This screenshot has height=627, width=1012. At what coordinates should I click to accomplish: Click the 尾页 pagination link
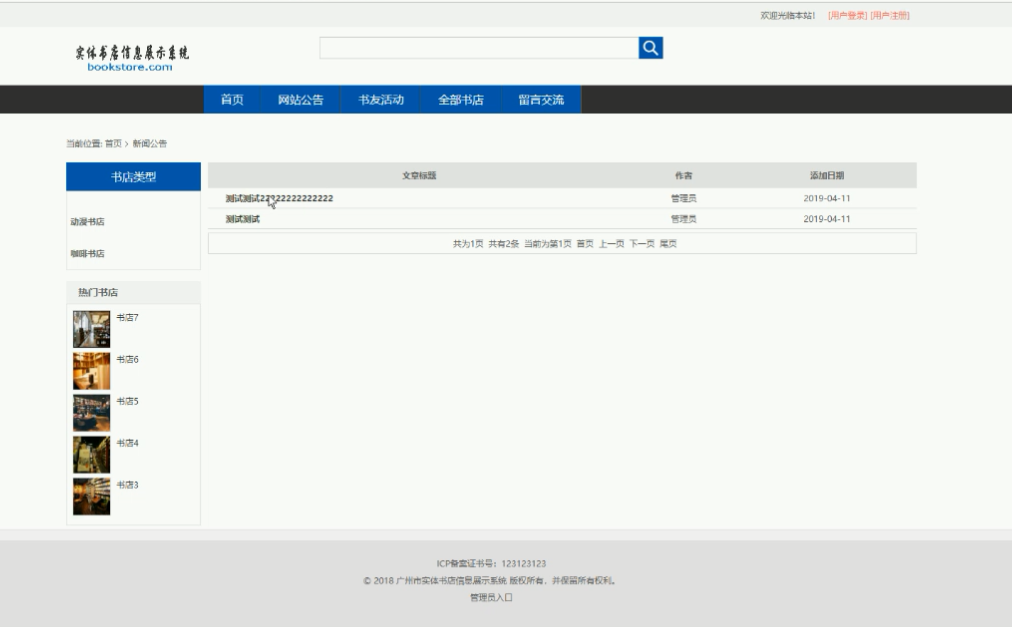[668, 243]
